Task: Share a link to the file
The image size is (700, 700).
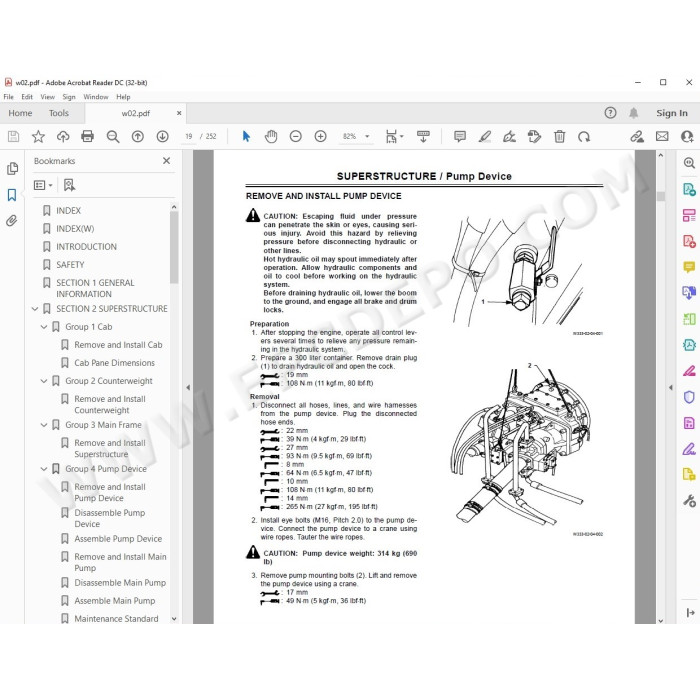Action: 637,137
